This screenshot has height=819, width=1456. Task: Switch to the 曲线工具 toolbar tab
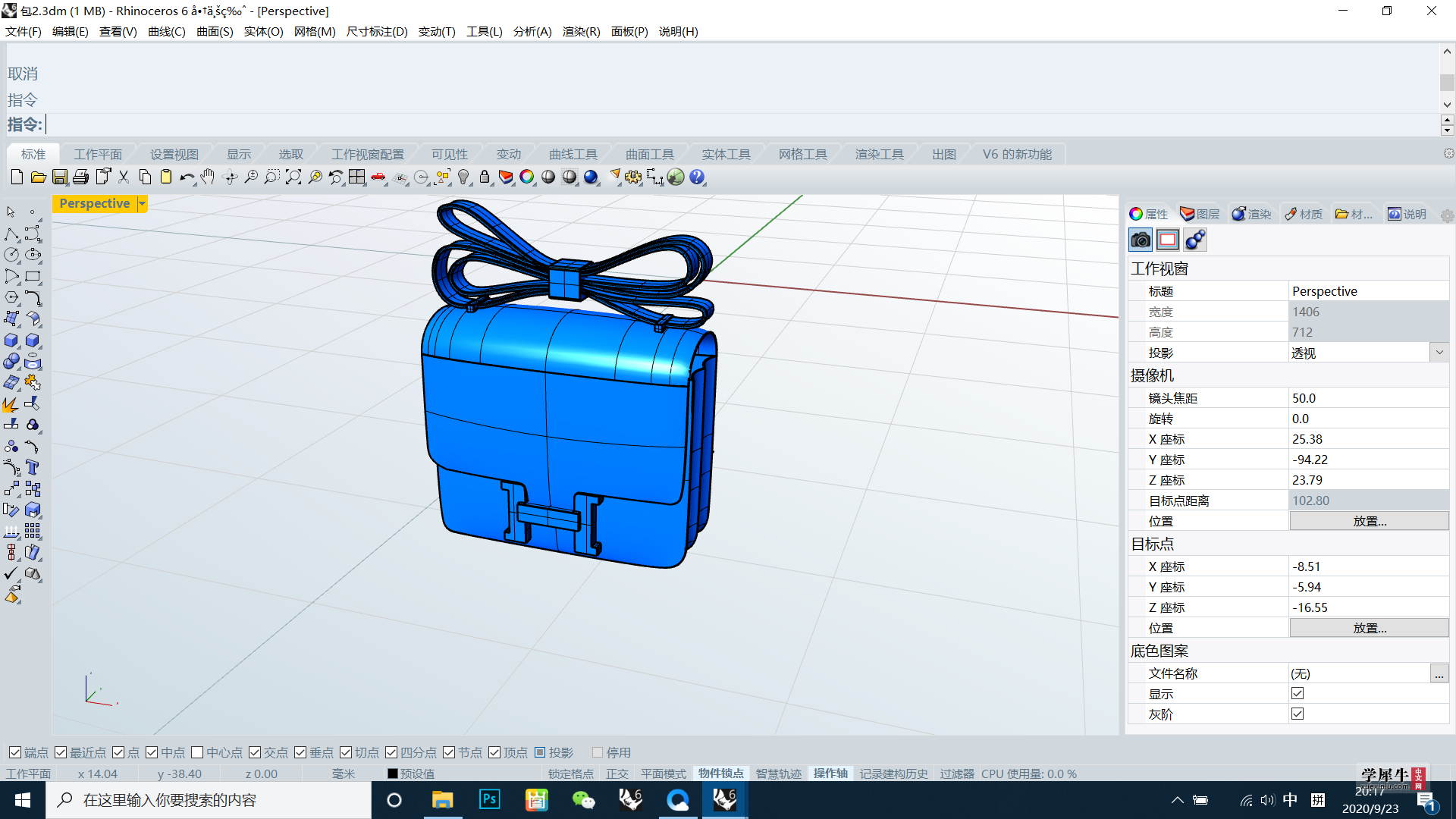click(x=573, y=154)
